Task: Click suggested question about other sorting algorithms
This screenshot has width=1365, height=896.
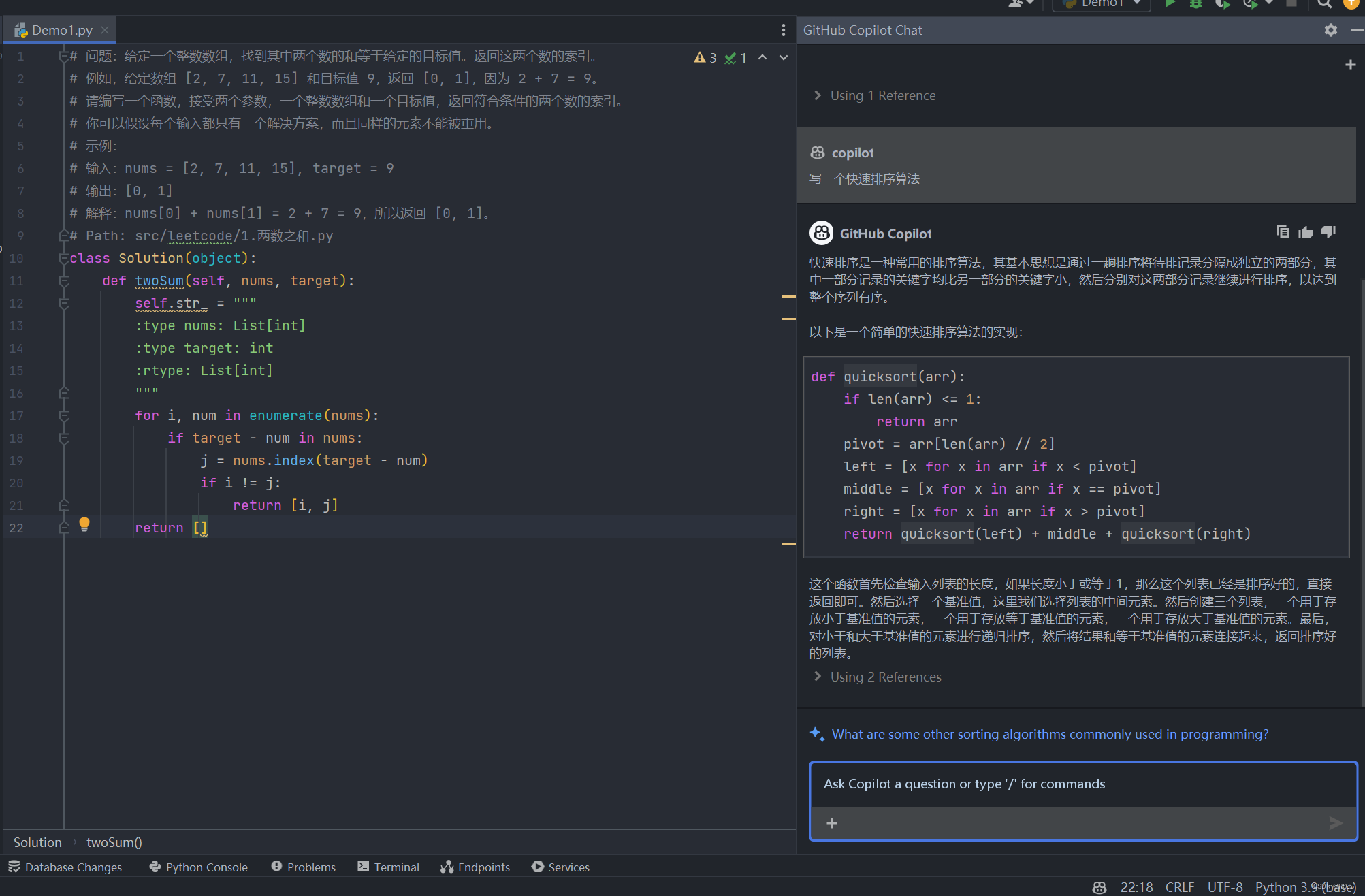Action: click(x=1050, y=734)
